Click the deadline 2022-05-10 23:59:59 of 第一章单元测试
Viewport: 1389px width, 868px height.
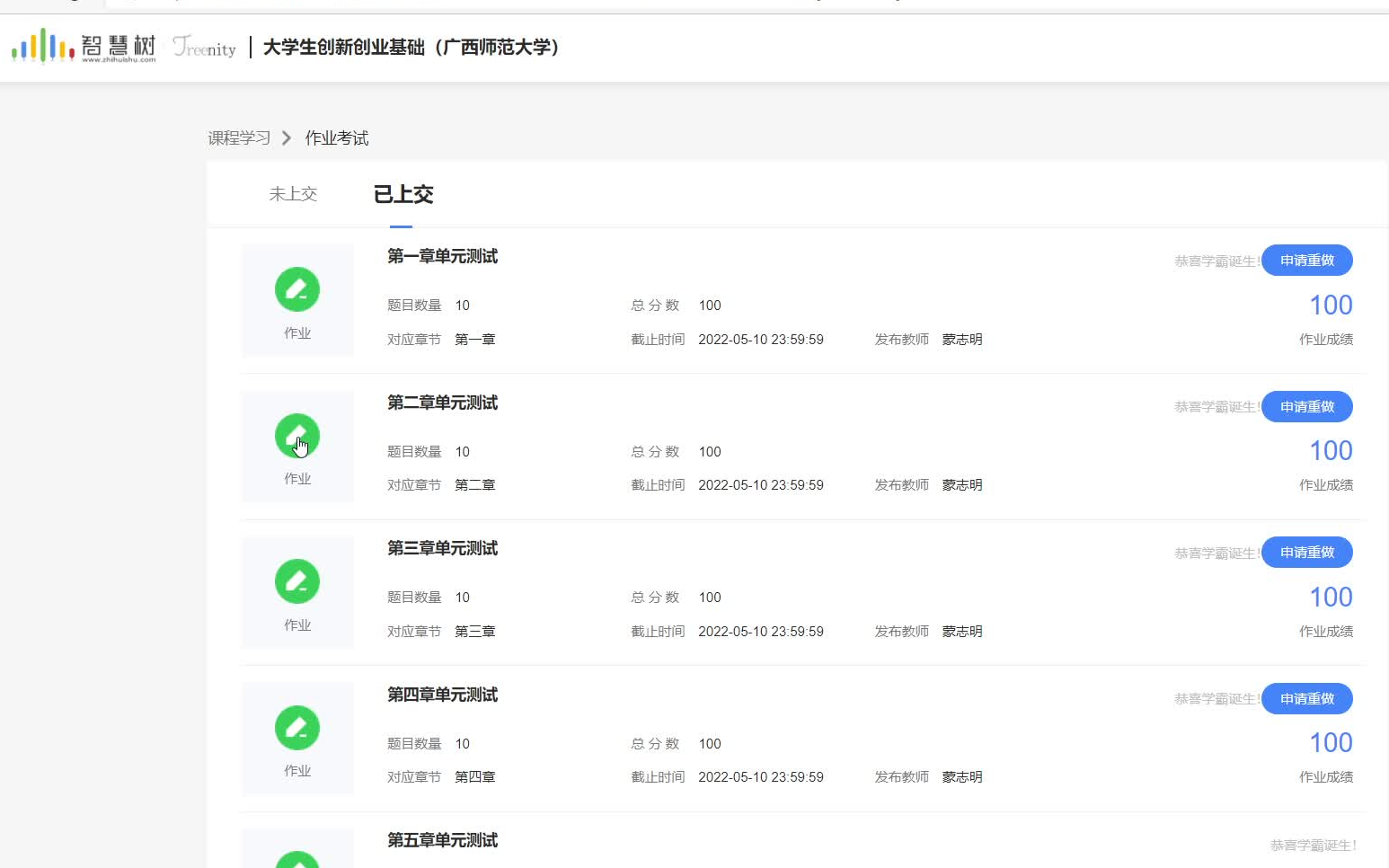coord(761,340)
